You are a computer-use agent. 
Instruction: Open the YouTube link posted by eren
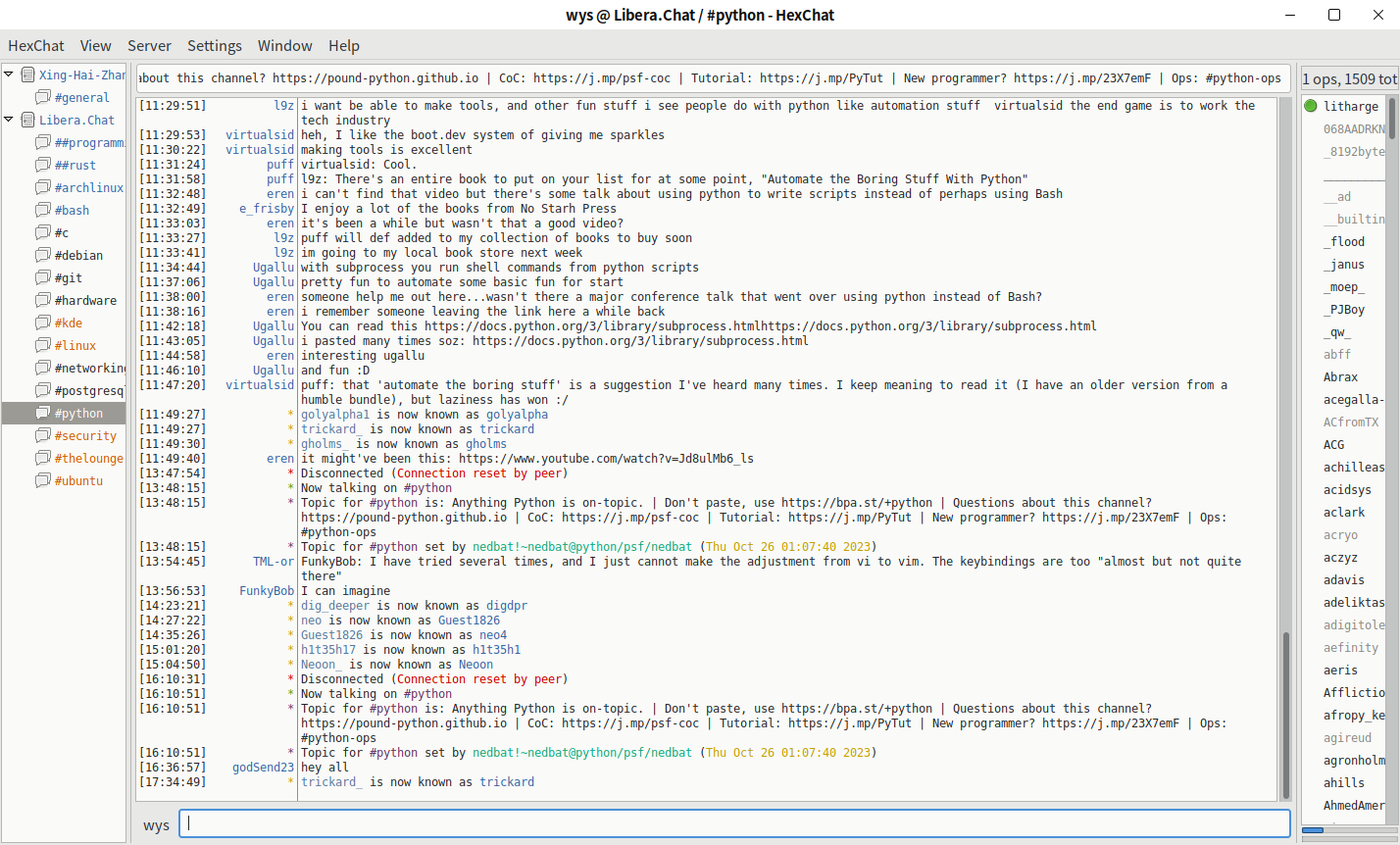click(606, 459)
